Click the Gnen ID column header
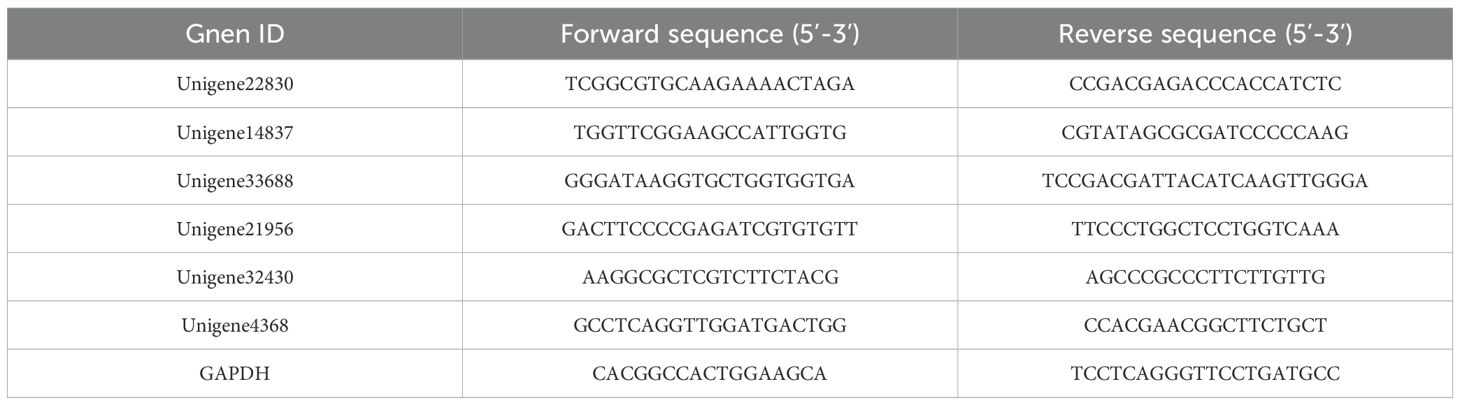1460x405 pixels. click(235, 34)
